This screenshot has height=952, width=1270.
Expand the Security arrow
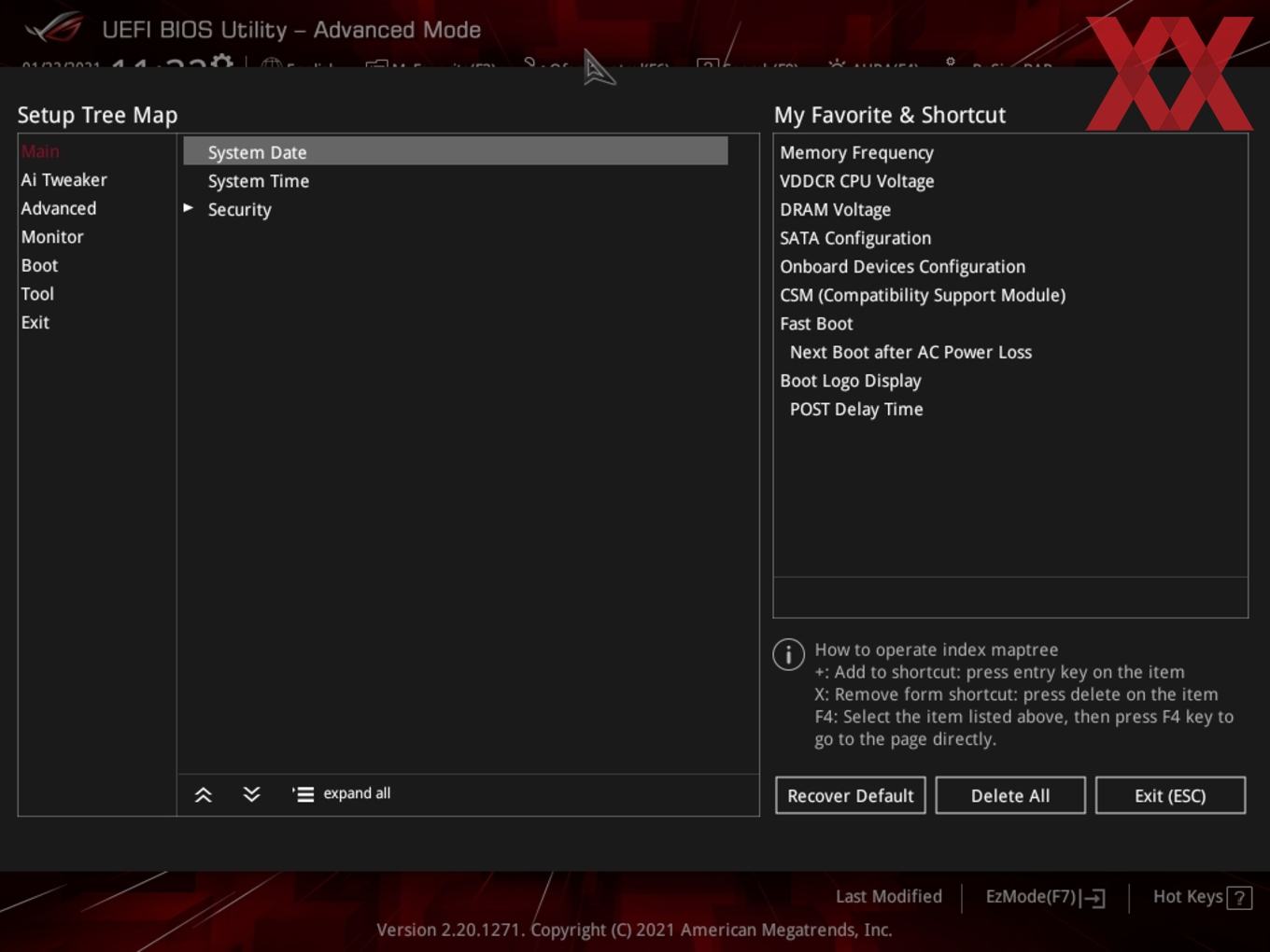(189, 208)
